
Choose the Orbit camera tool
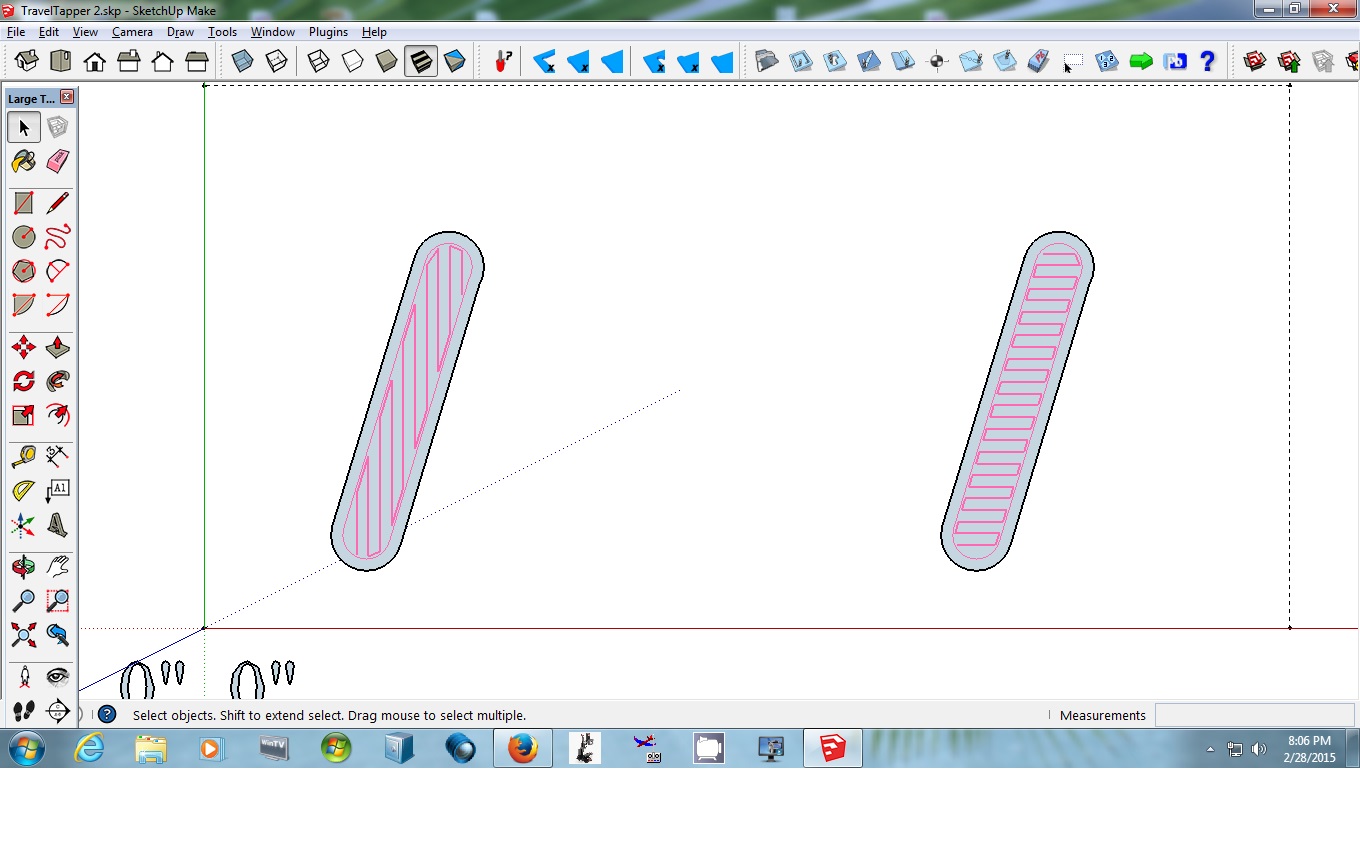pos(24,567)
